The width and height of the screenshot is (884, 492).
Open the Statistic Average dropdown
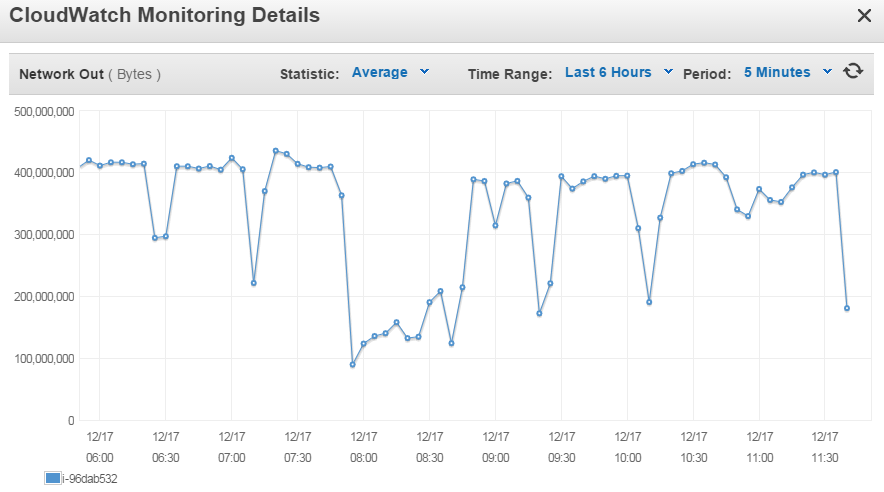coord(390,72)
